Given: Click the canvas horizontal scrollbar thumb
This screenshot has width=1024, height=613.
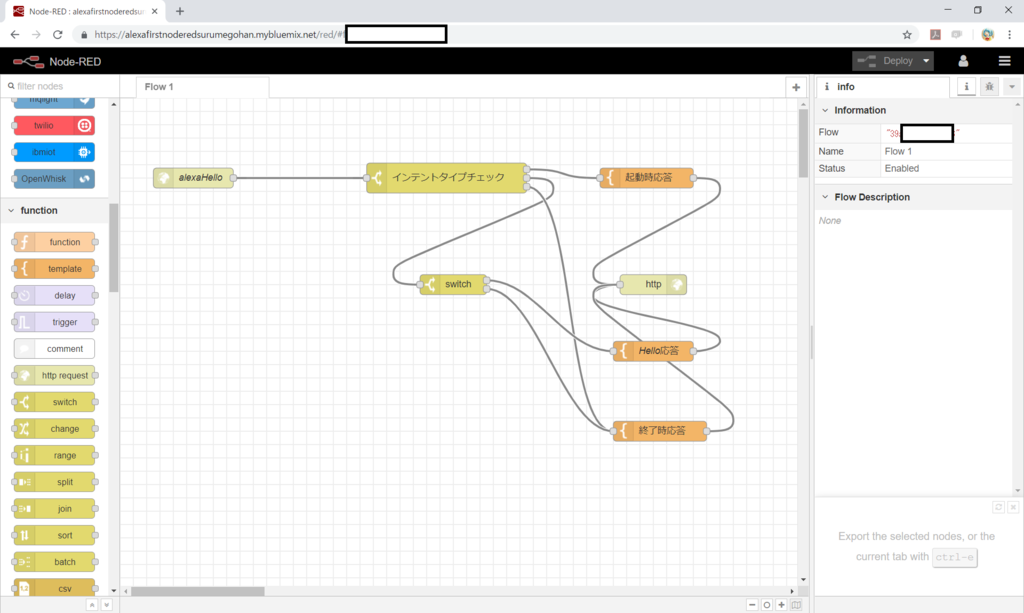Looking at the screenshot, I should [198, 591].
